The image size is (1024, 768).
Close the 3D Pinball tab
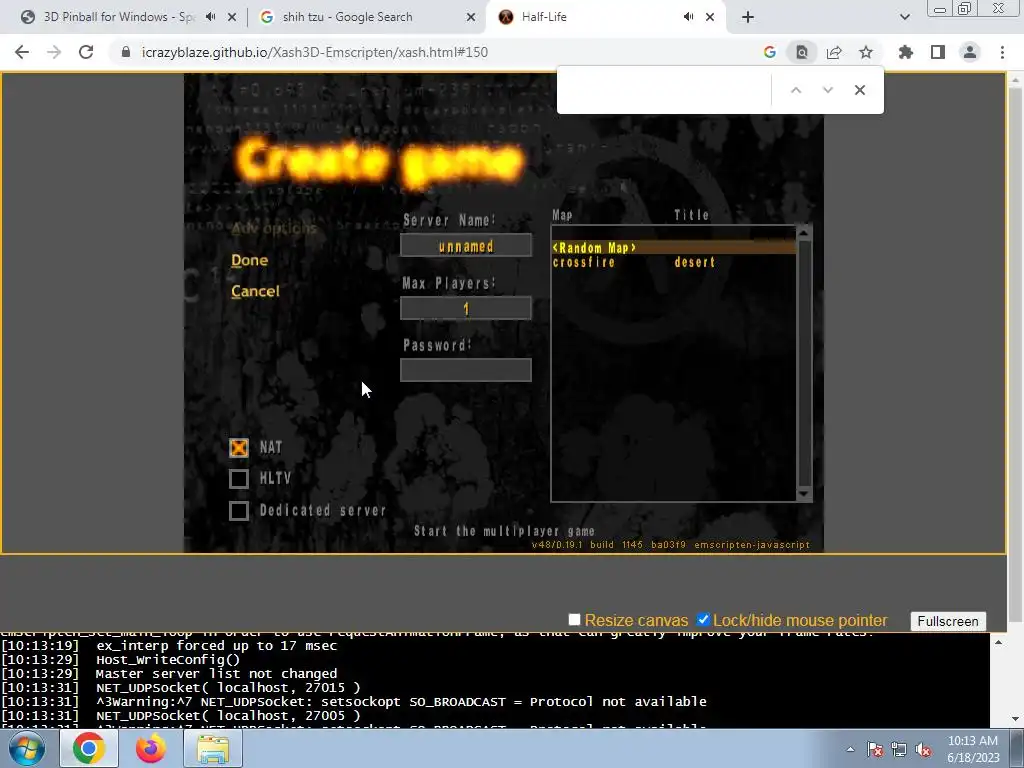coord(232,18)
